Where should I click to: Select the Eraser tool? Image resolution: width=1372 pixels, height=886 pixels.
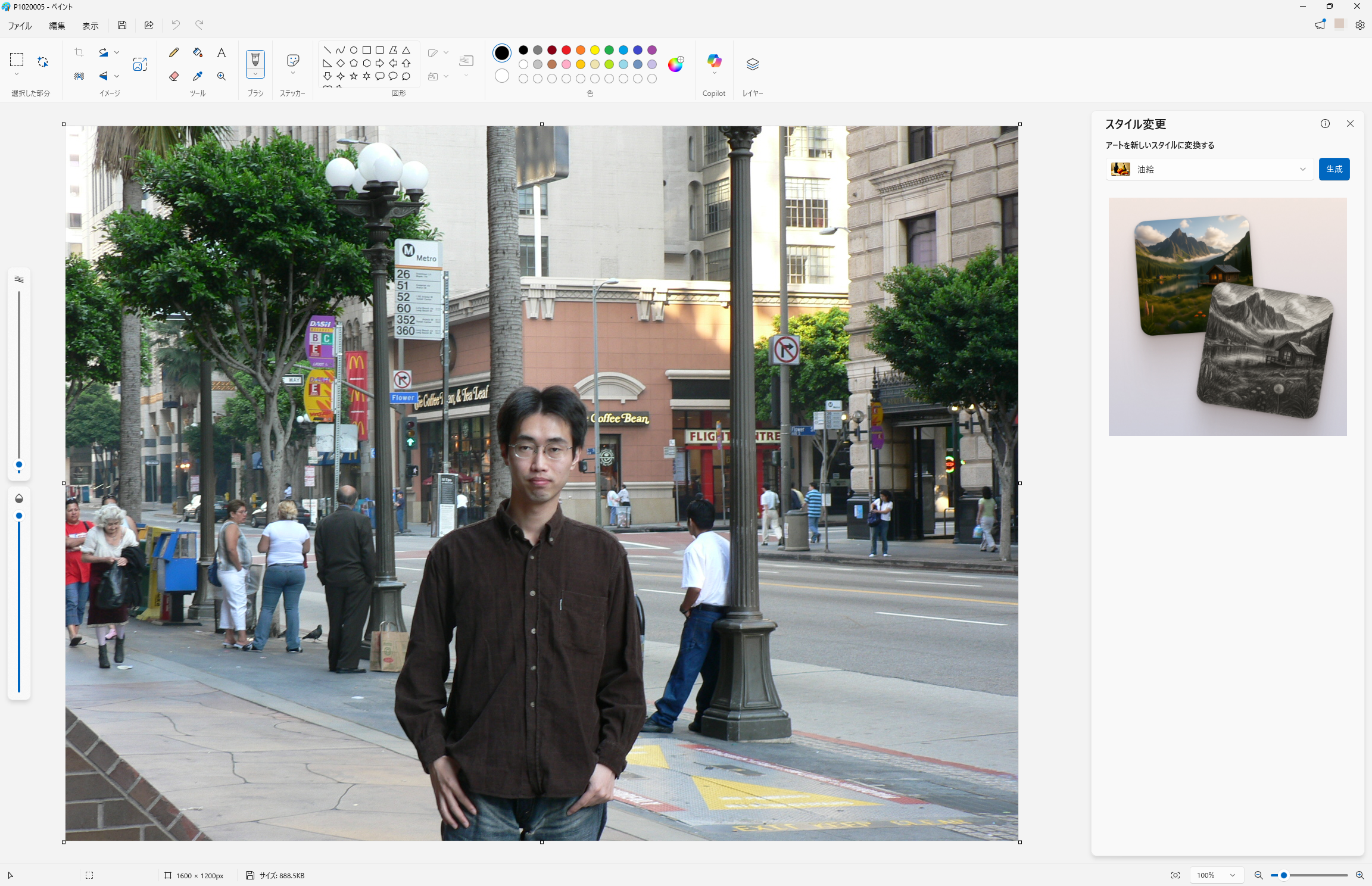click(x=174, y=76)
